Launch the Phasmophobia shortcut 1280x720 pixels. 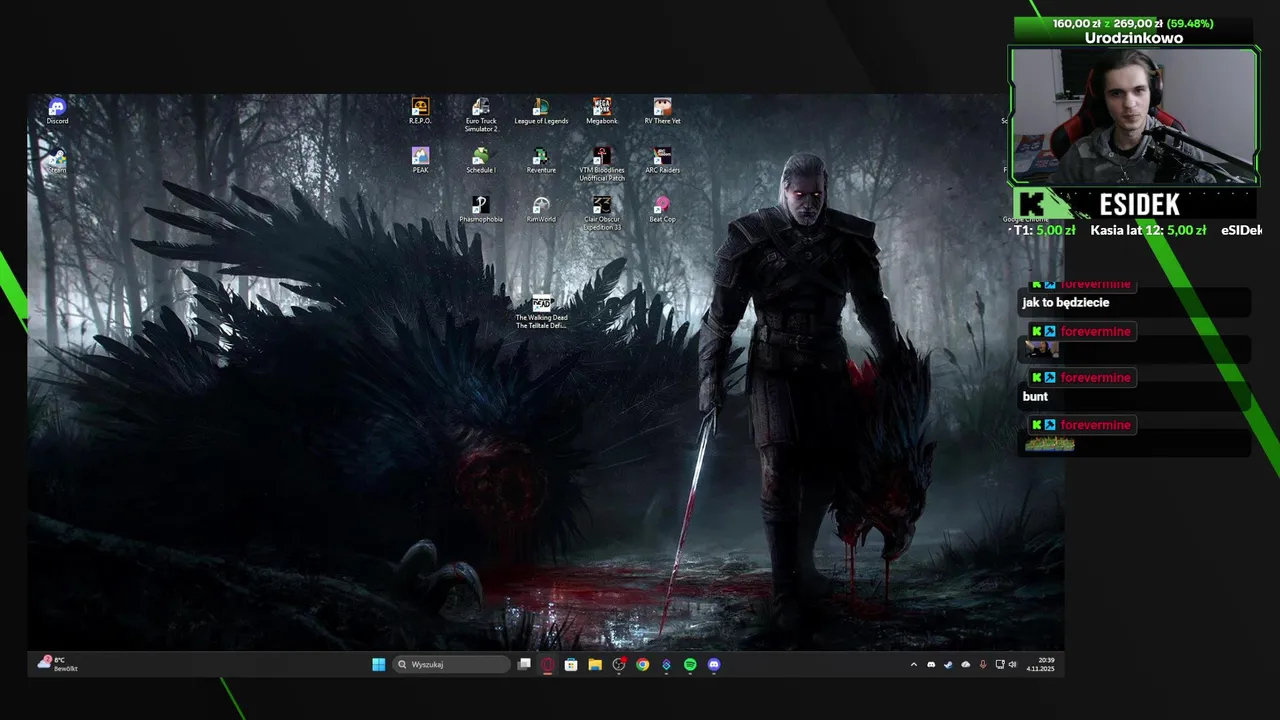click(x=481, y=209)
